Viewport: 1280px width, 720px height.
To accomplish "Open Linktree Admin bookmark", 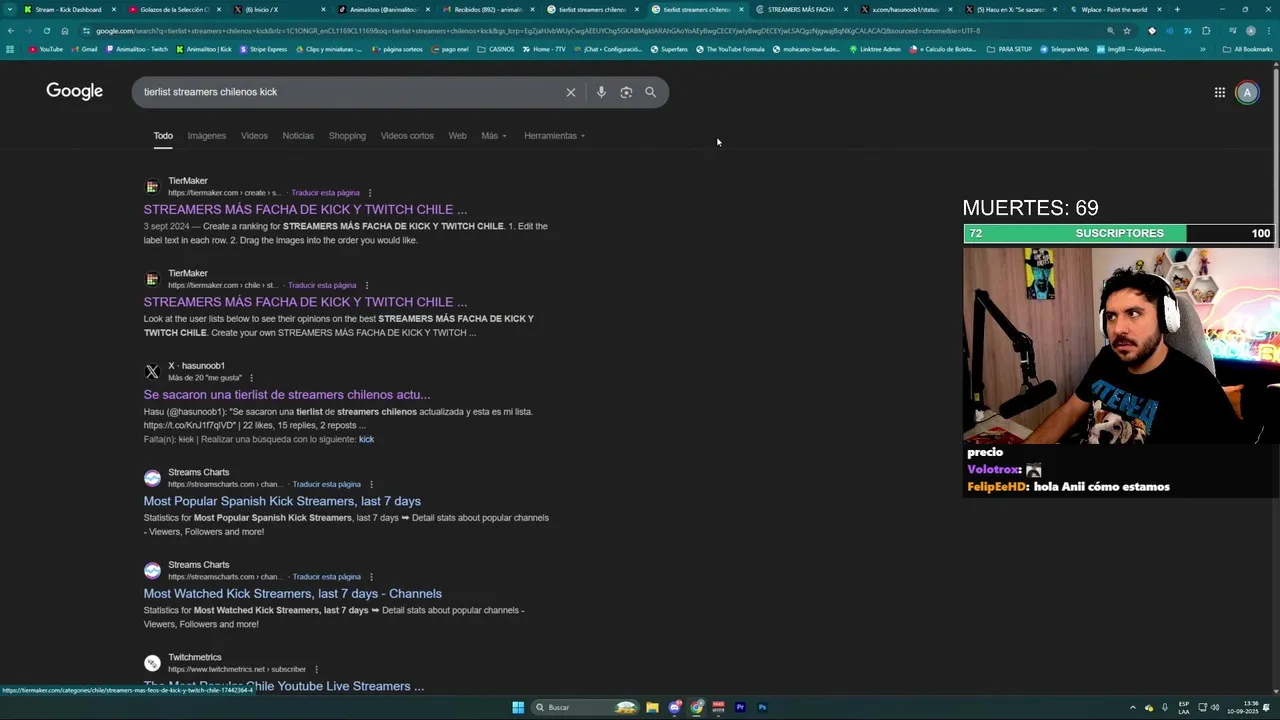I will click(876, 49).
